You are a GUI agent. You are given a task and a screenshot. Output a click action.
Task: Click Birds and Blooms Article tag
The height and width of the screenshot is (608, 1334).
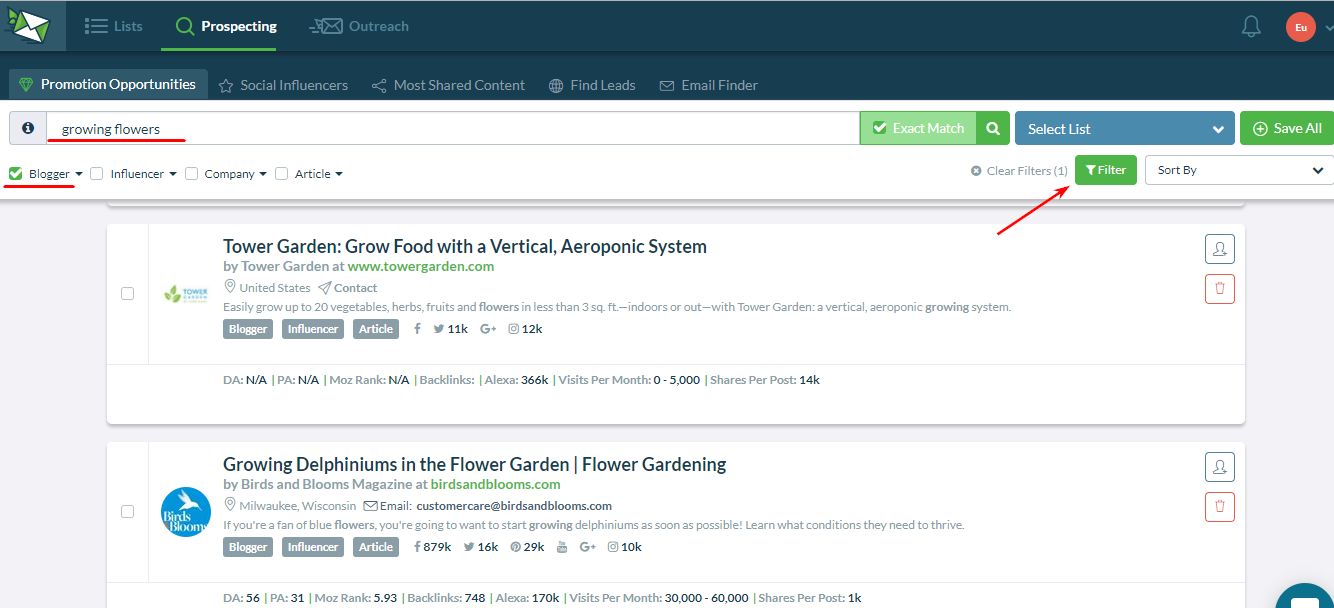tap(376, 547)
